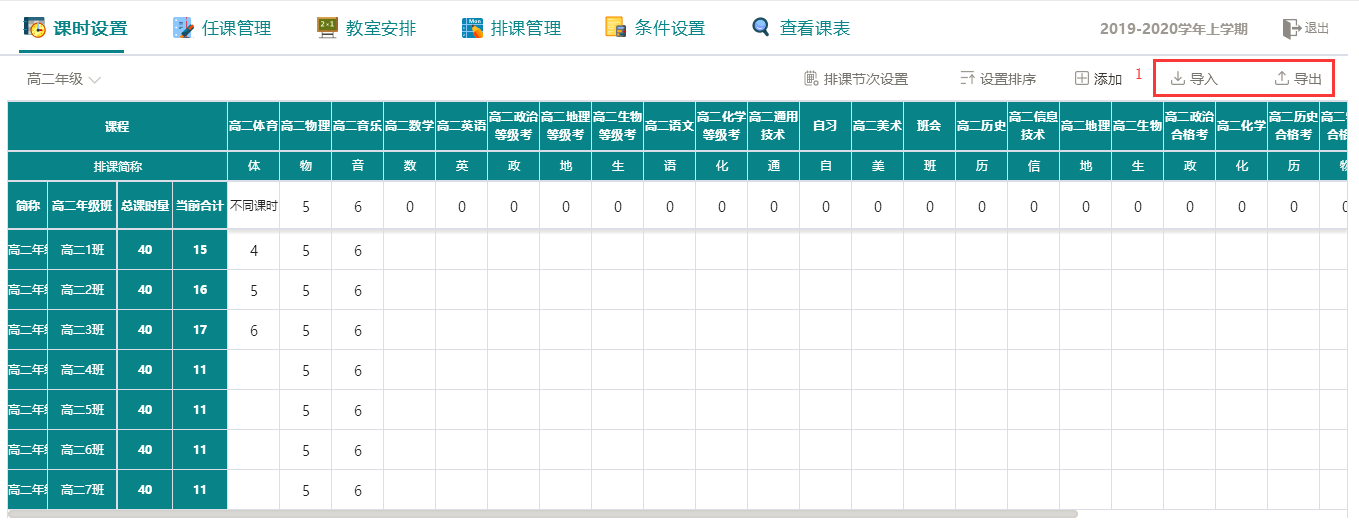Viewport: 1359px width, 527px height.
Task: Select the 班会 column header
Action: click(x=930, y=127)
